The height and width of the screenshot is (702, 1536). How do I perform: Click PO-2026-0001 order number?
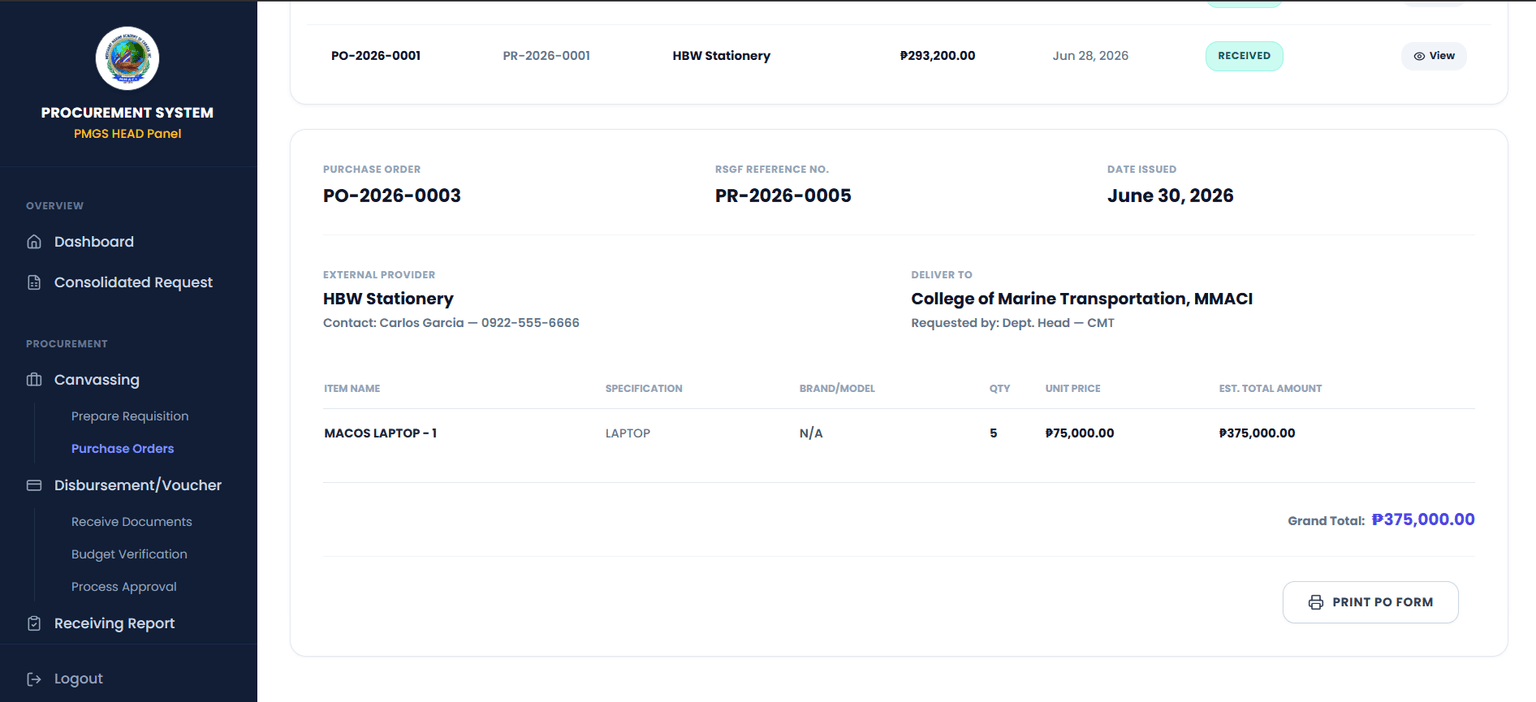point(376,56)
